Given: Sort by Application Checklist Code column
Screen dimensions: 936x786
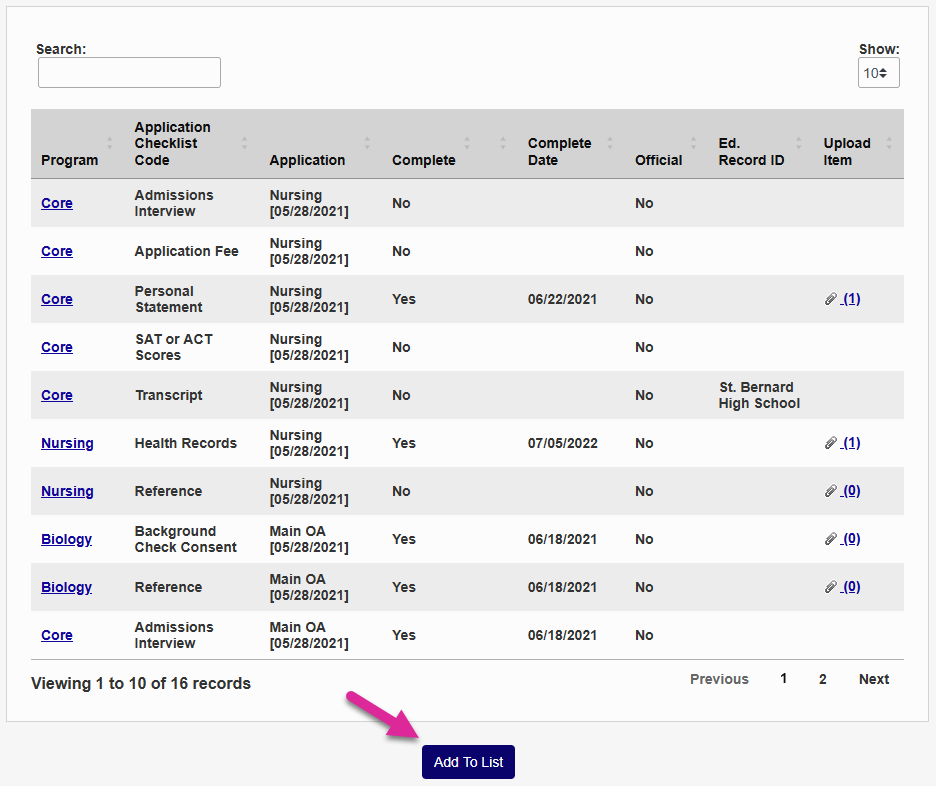Looking at the screenshot, I should coord(244,144).
